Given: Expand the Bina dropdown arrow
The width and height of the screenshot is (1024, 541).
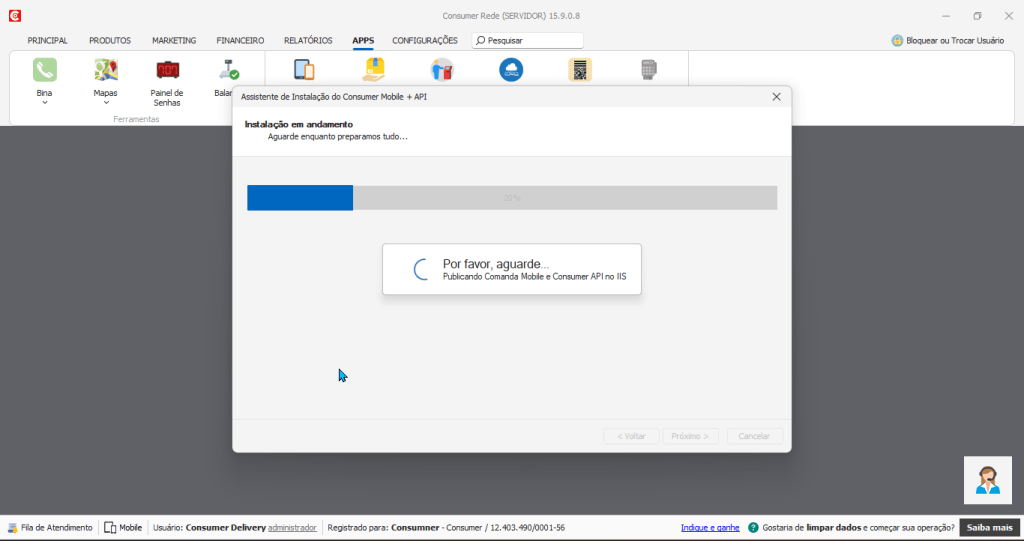Looking at the screenshot, I should [x=45, y=102].
